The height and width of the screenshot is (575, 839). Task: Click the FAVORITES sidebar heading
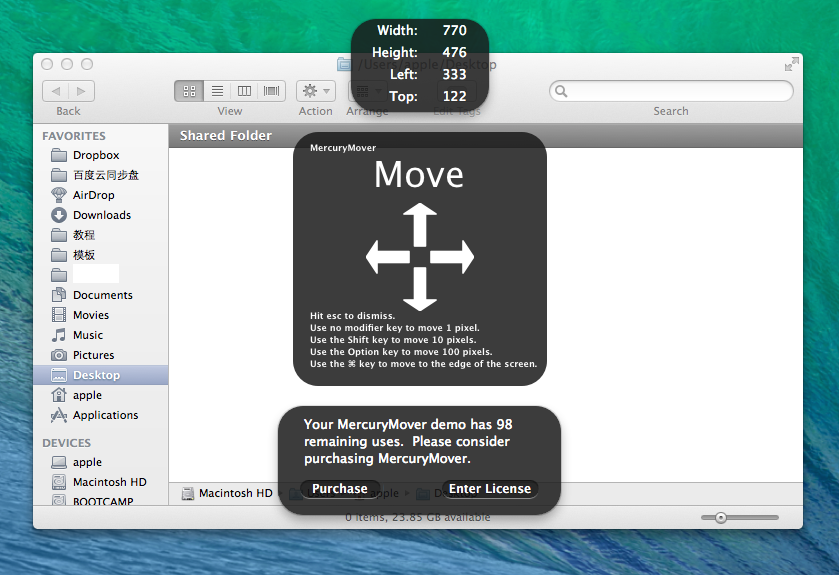click(74, 136)
